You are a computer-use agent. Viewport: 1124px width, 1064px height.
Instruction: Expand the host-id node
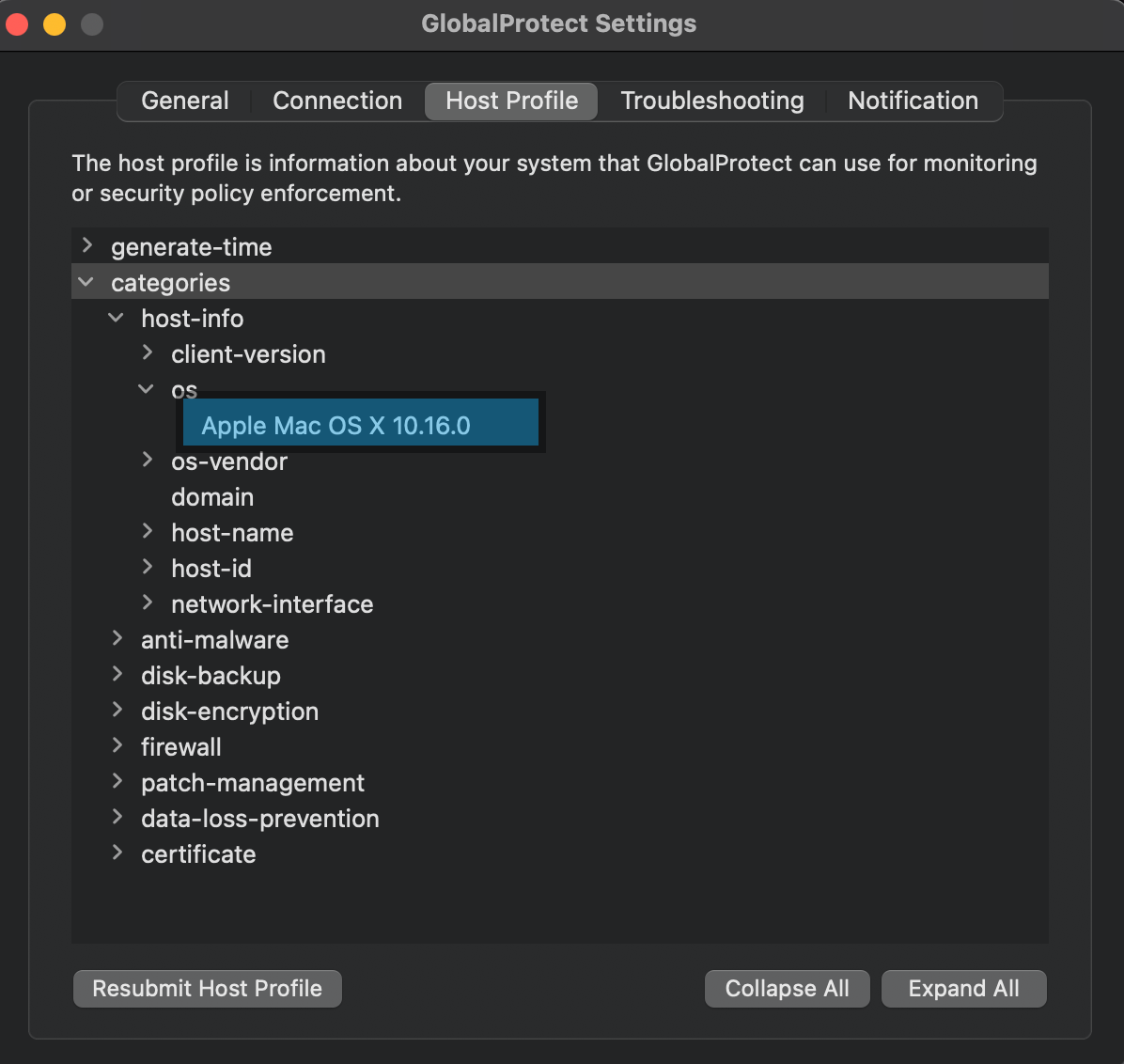point(148,567)
